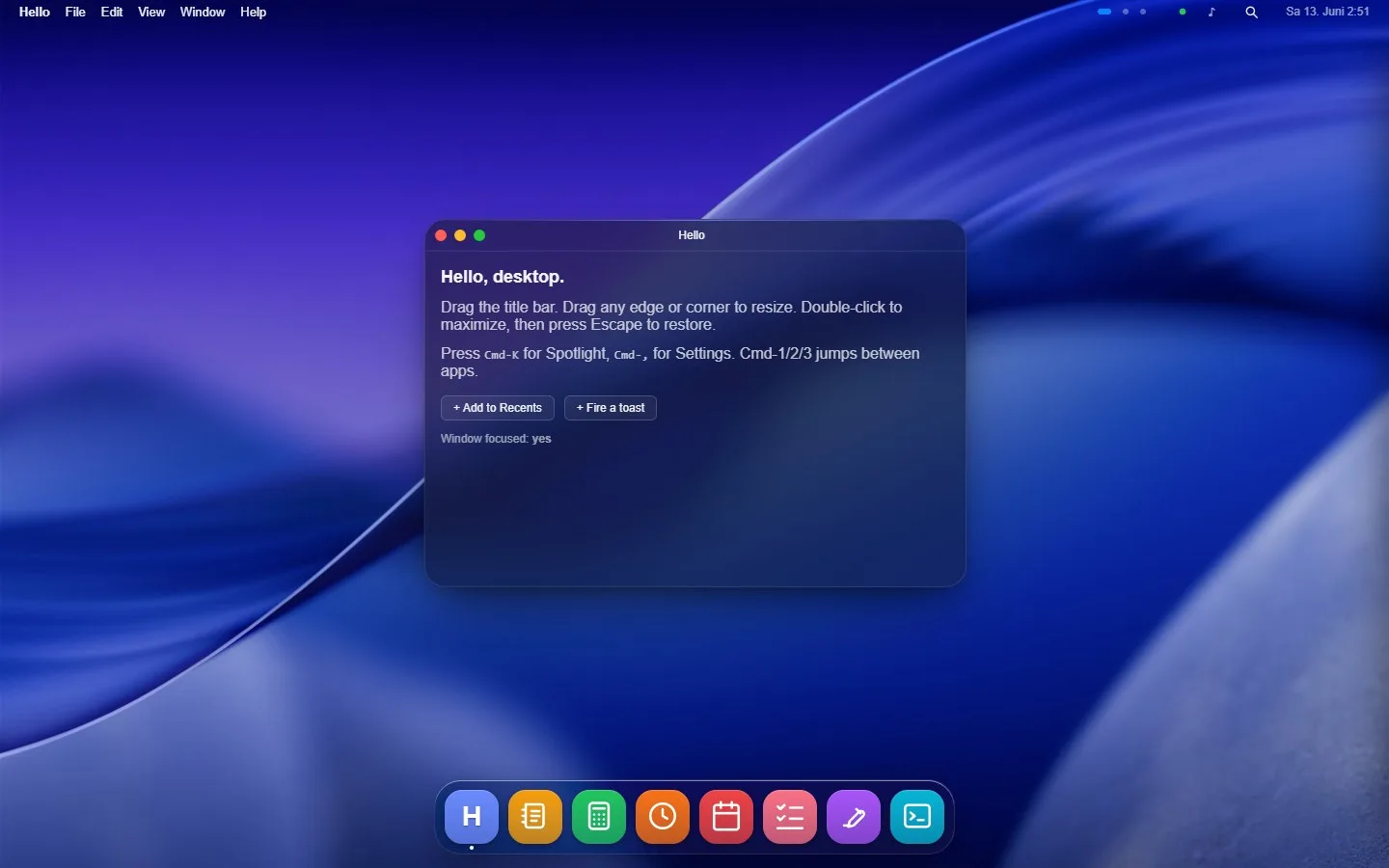Image resolution: width=1389 pixels, height=868 pixels.
Task: Open the View menu
Action: pos(151,12)
